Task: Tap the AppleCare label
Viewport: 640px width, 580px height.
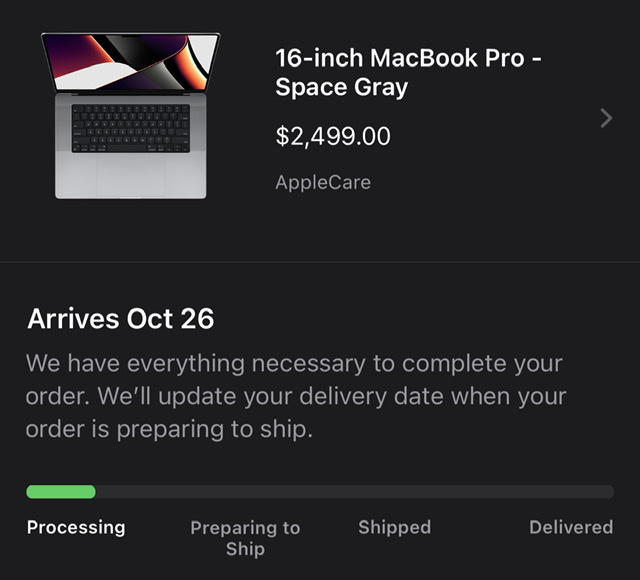Action: click(323, 183)
